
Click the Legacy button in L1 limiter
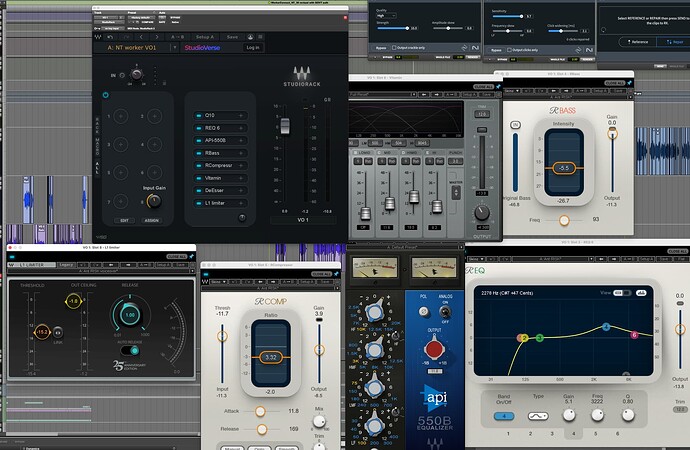[66, 265]
